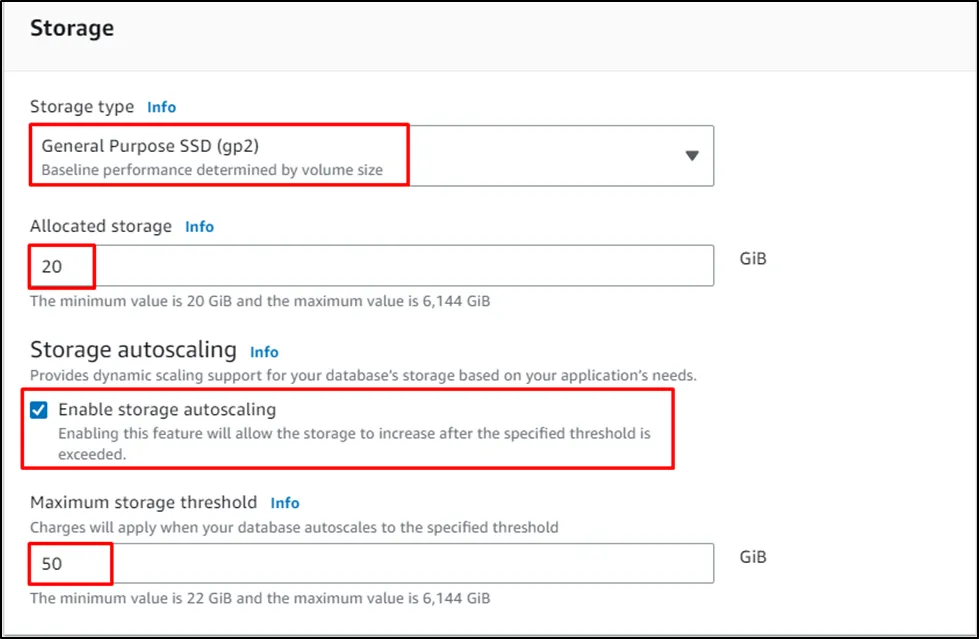Click the 'Maximum storage threshold' field label
The width and height of the screenshot is (979, 639).
click(x=143, y=503)
